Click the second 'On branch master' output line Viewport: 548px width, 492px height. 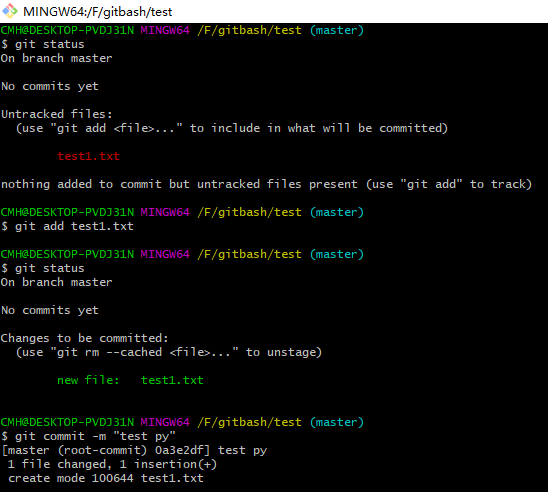(x=57, y=282)
